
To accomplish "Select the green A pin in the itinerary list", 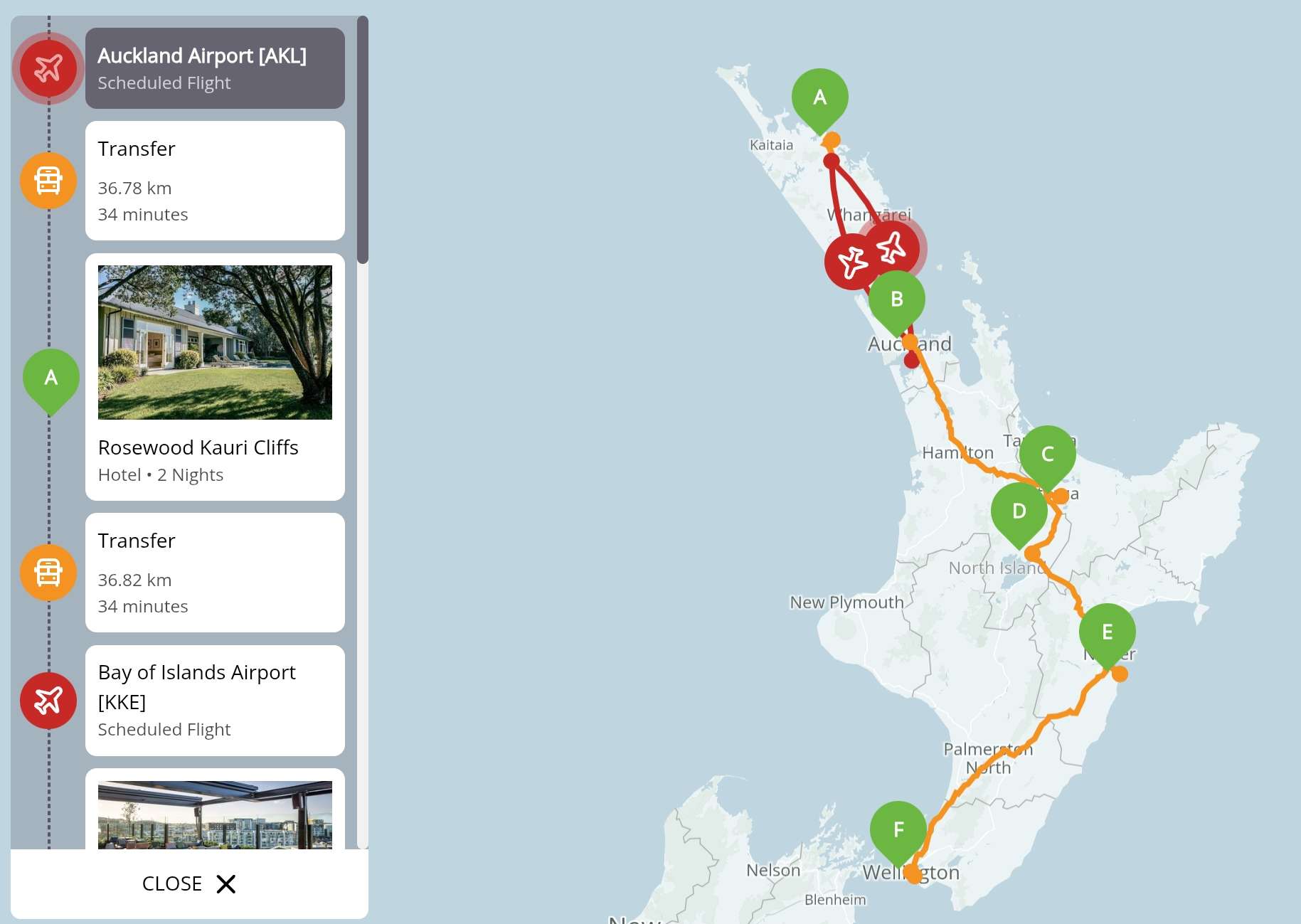I will (x=51, y=381).
